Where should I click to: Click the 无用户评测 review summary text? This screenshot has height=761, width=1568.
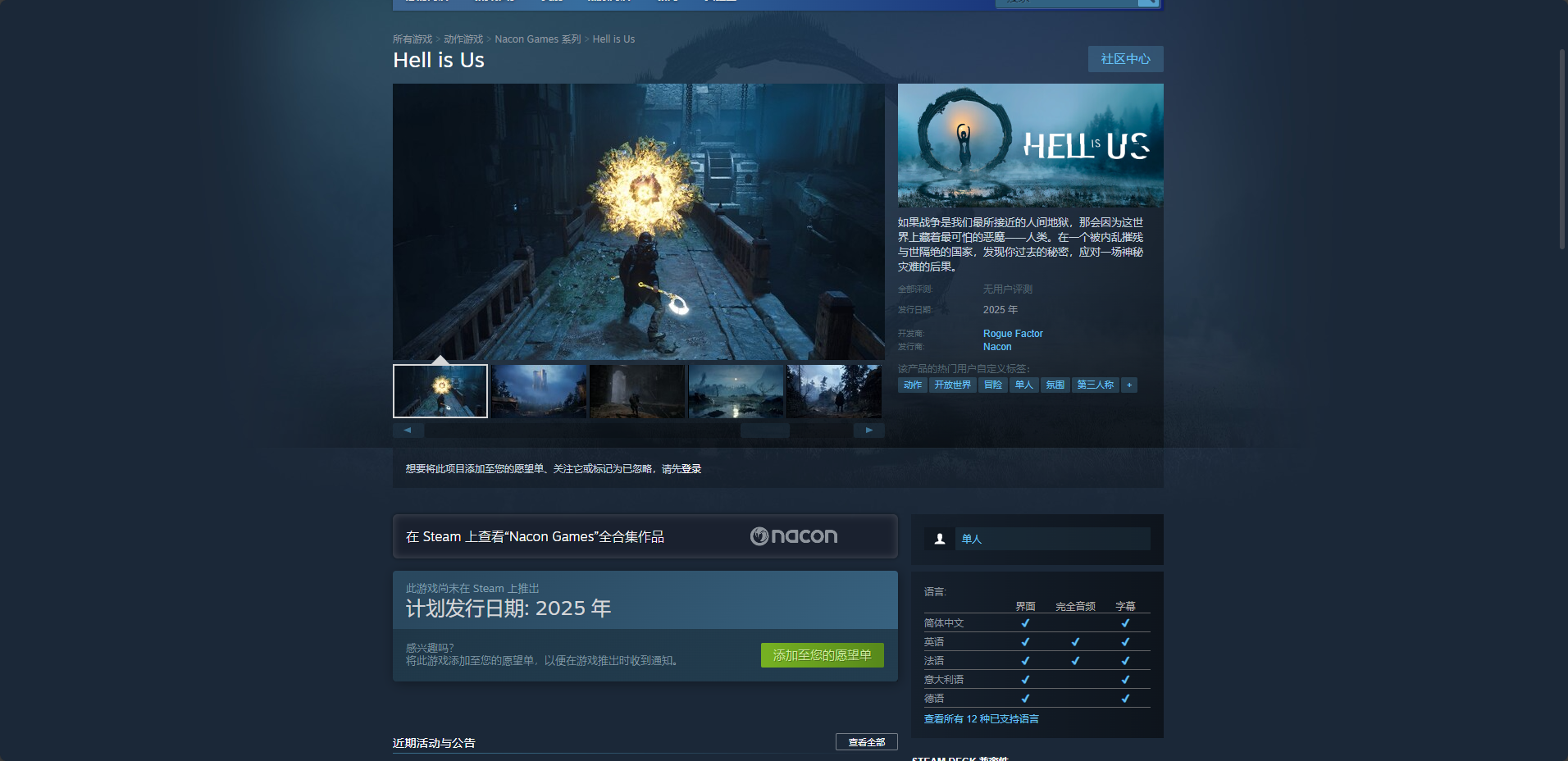coord(1008,289)
